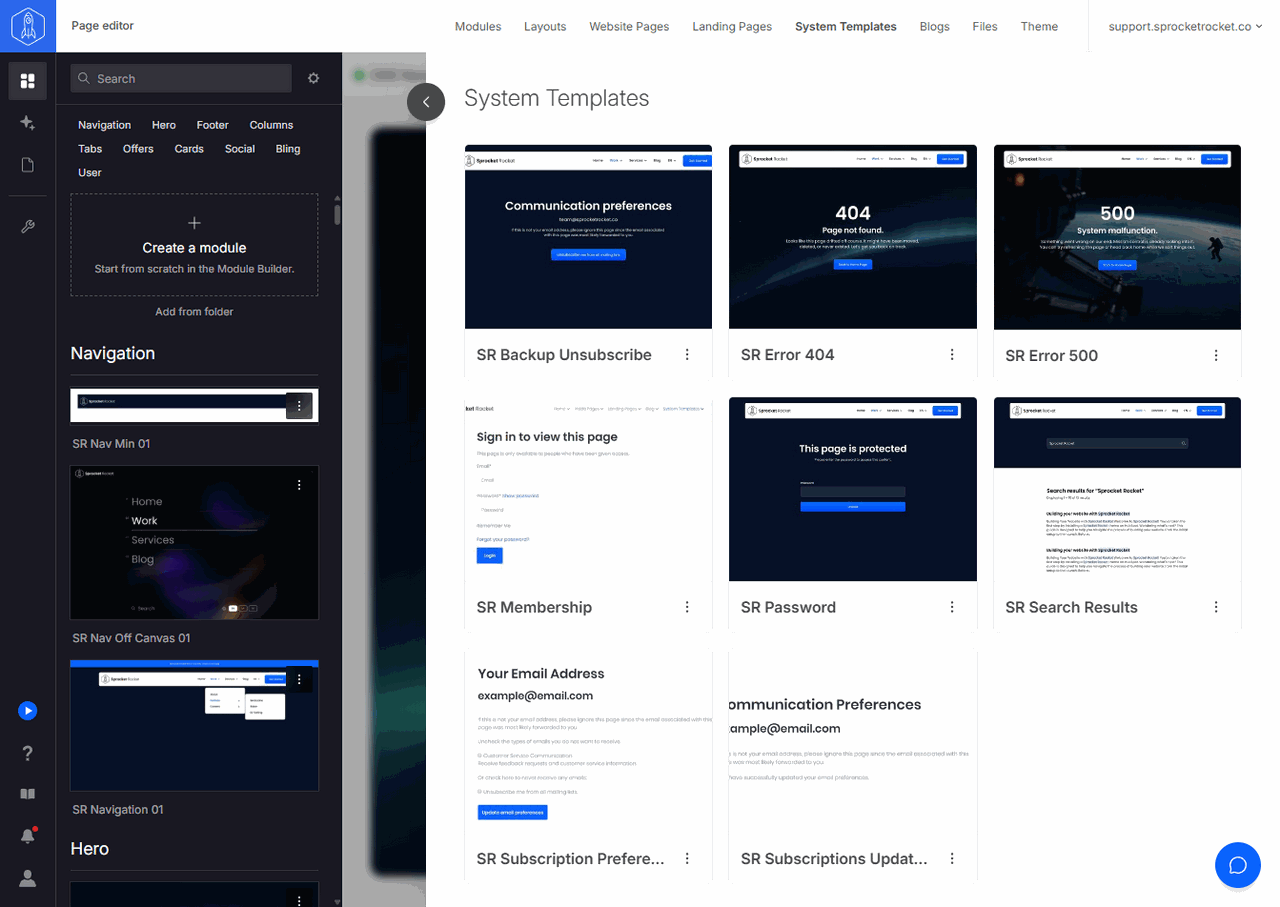1280x907 pixels.
Task: Click the module list scrollbar
Action: pyautogui.click(x=337, y=213)
